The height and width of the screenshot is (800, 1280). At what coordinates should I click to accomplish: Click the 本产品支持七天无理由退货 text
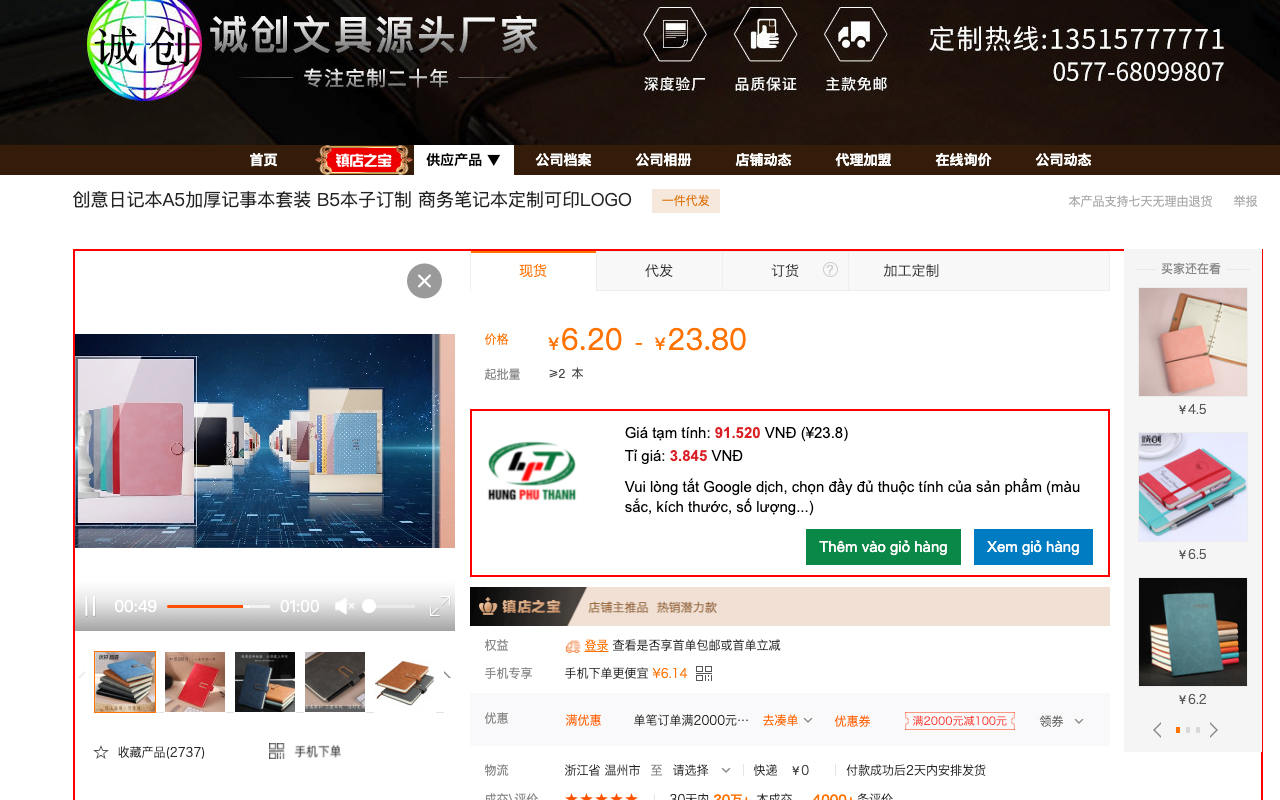(x=1140, y=201)
